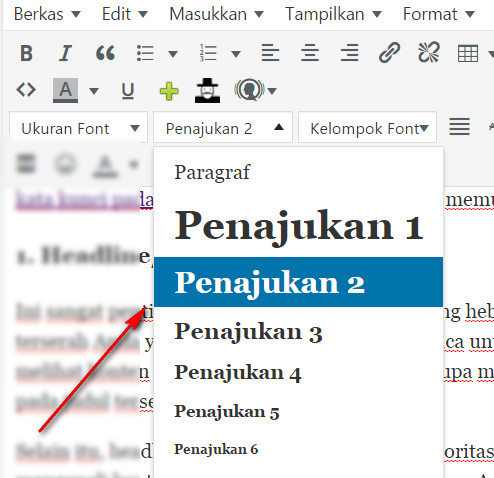Choose Penajukan 5 heading style
Viewport: 494px width, 478px height.
(x=298, y=411)
